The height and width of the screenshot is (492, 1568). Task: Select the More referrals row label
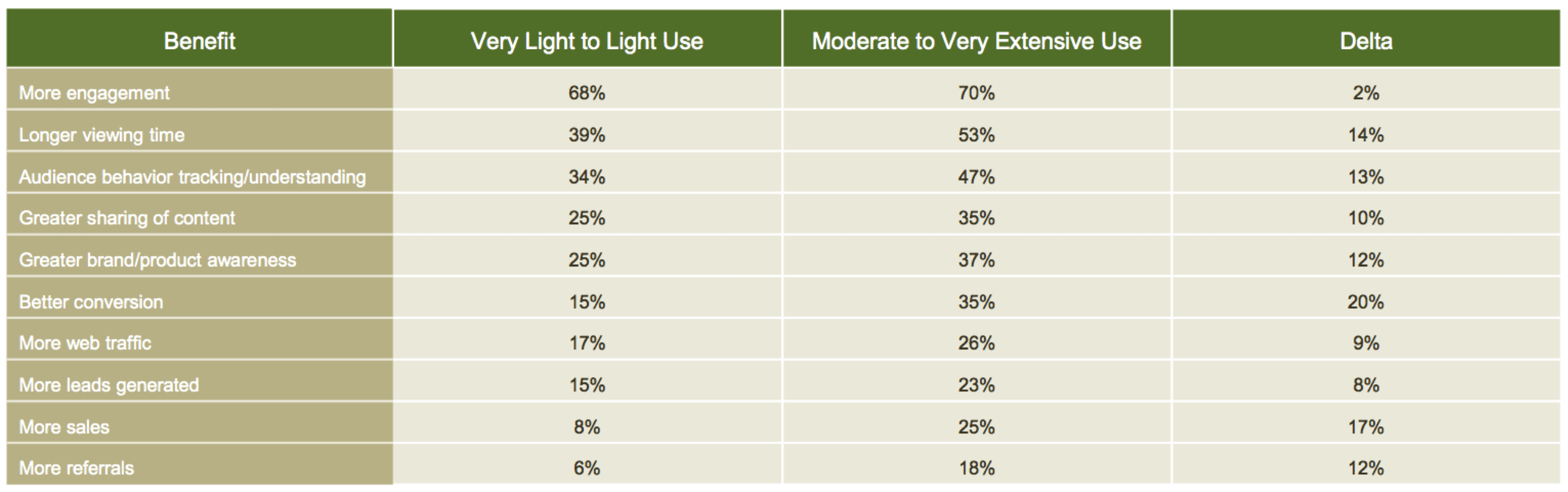click(x=77, y=468)
